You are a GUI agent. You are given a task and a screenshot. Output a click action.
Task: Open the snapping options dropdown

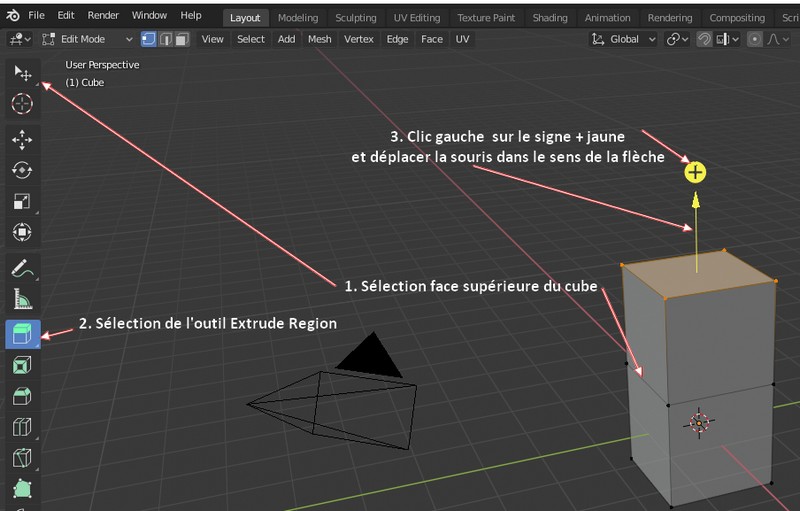pyautogui.click(x=728, y=39)
